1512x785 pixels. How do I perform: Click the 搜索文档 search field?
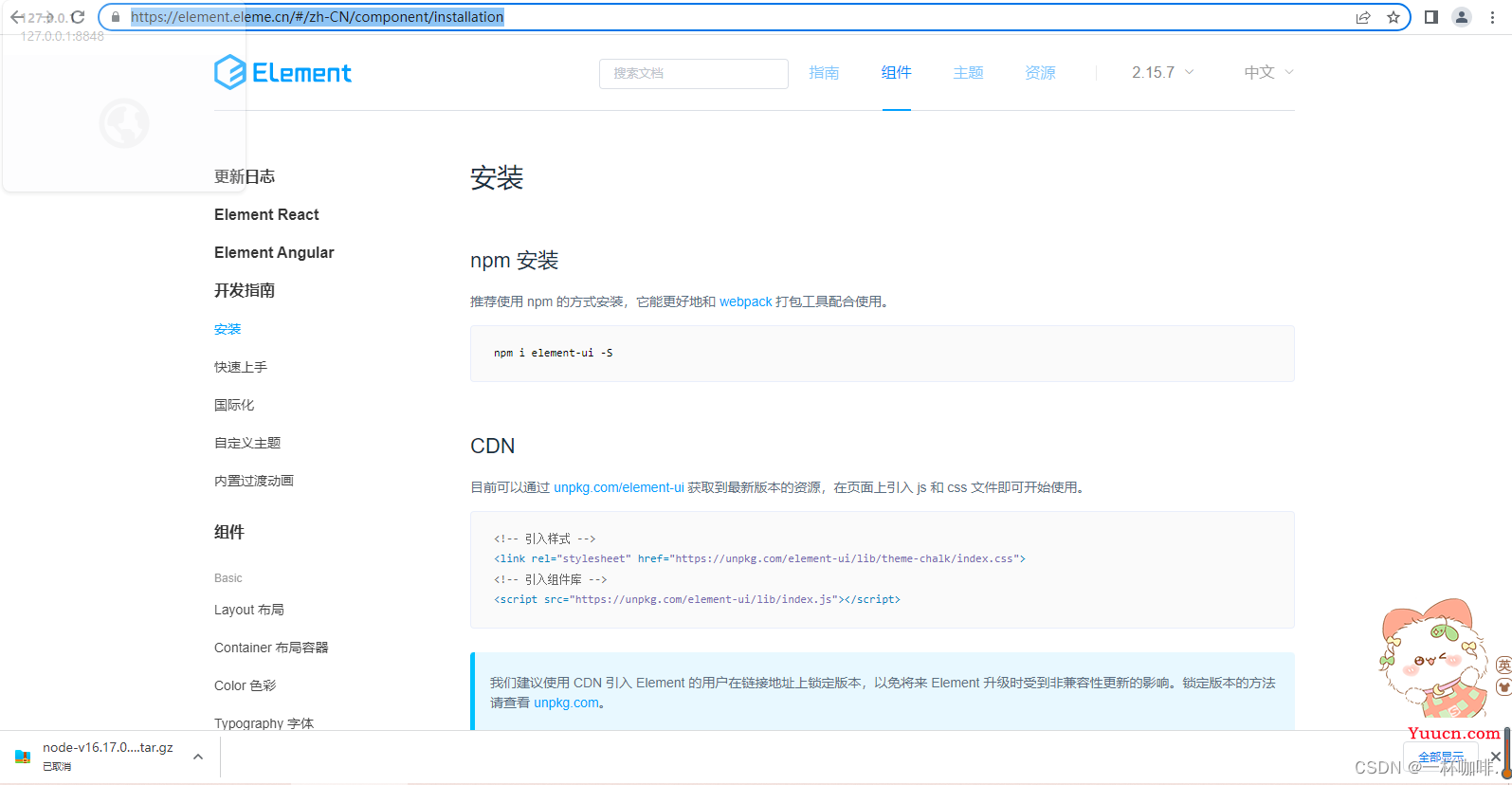coord(694,74)
